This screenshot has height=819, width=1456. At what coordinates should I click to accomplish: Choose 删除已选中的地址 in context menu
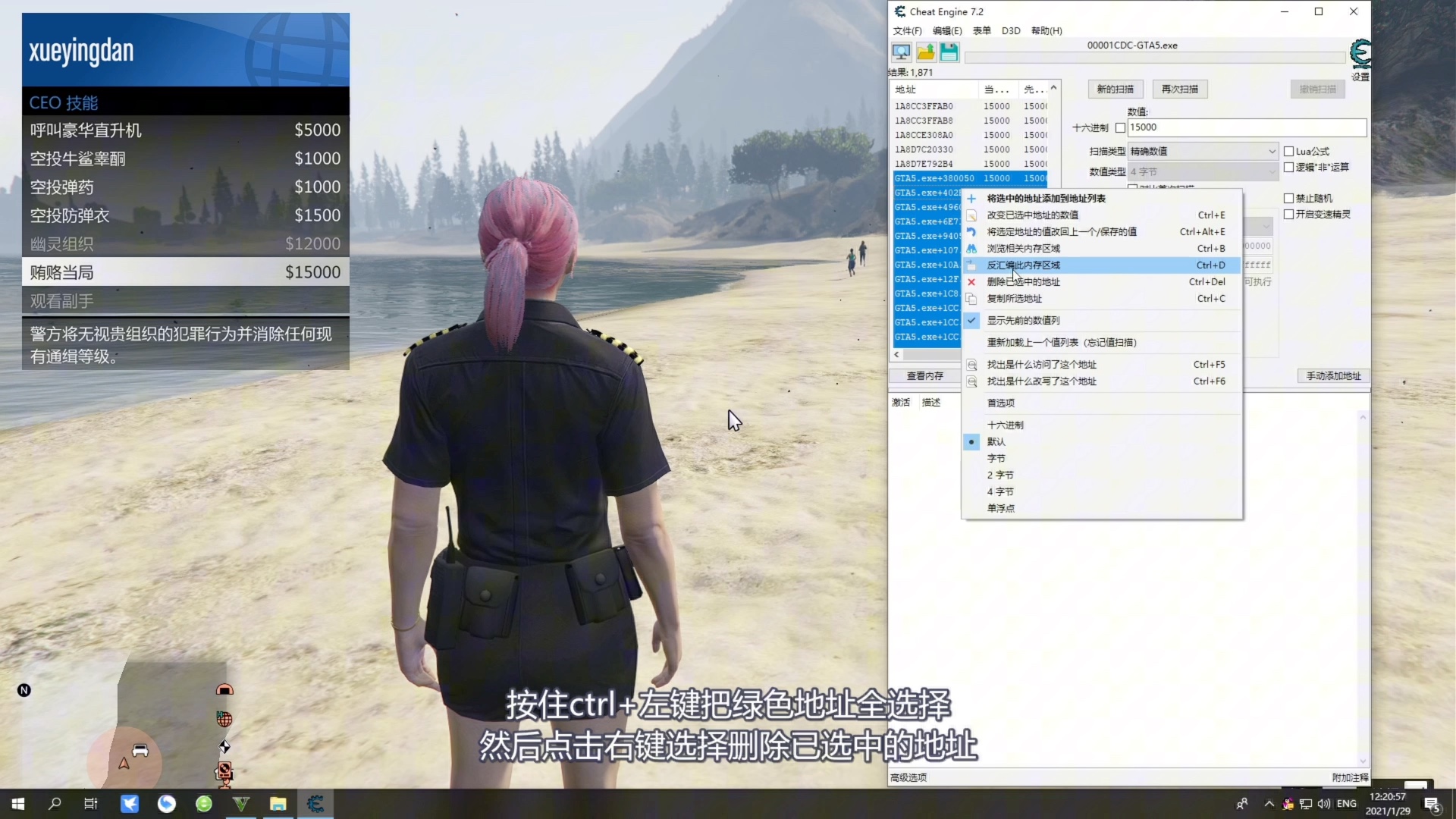(x=1102, y=282)
